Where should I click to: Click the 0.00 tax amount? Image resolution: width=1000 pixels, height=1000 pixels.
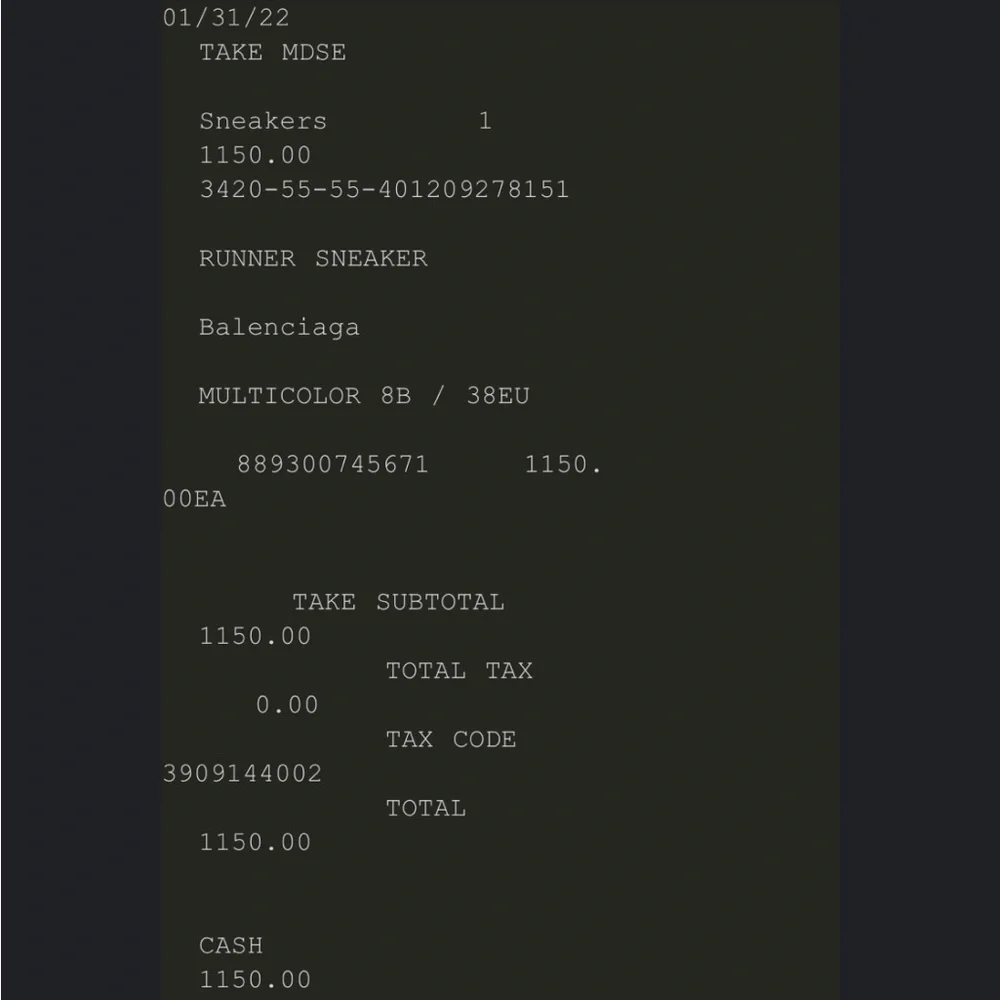point(287,705)
